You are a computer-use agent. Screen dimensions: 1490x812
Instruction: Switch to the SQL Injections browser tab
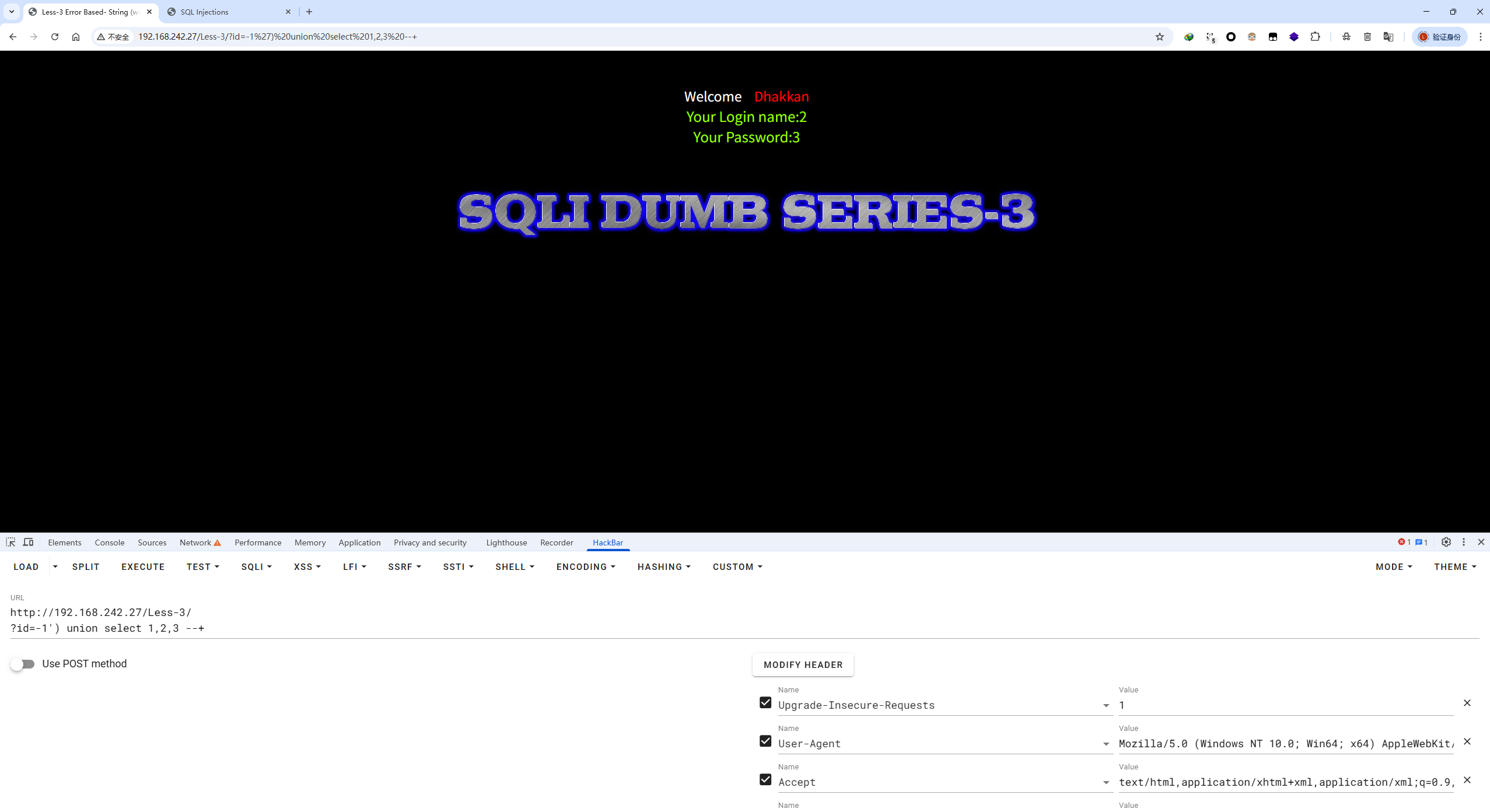229,12
